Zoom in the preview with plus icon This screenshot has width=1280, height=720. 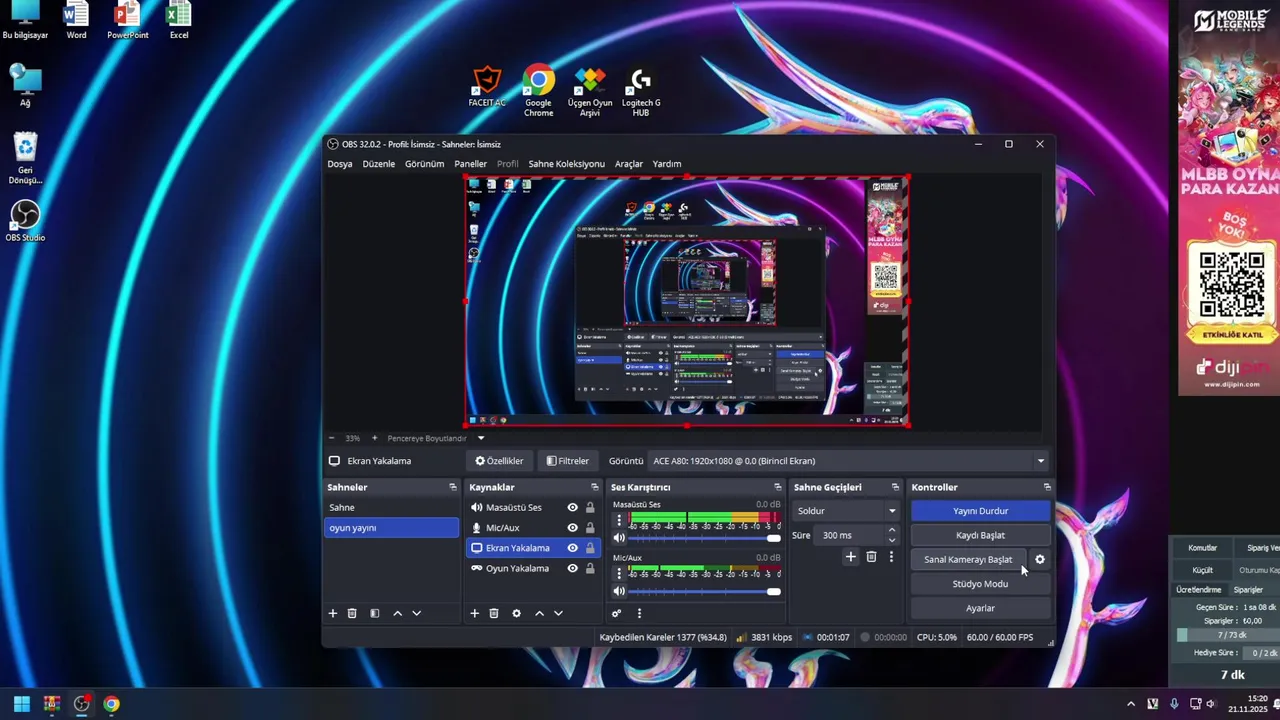[375, 438]
